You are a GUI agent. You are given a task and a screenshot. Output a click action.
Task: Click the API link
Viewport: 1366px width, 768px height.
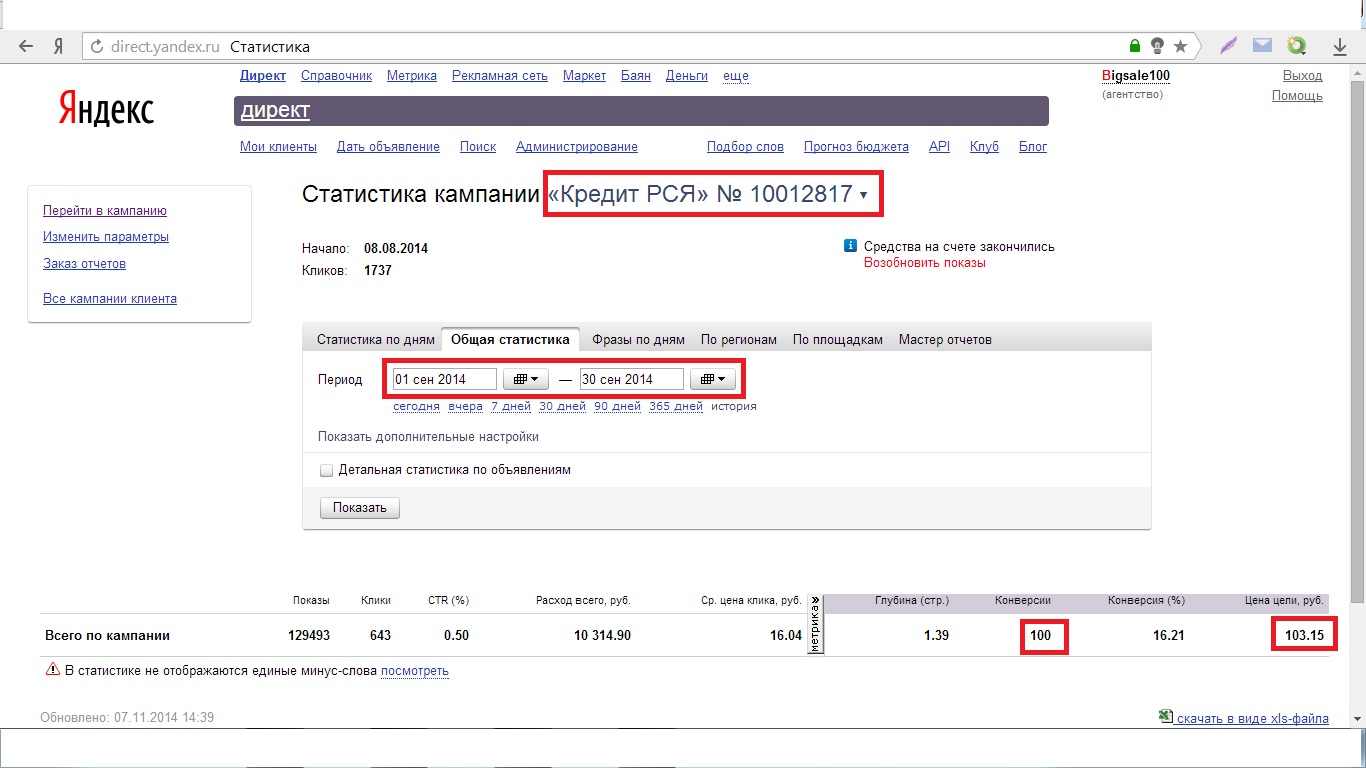click(x=939, y=146)
